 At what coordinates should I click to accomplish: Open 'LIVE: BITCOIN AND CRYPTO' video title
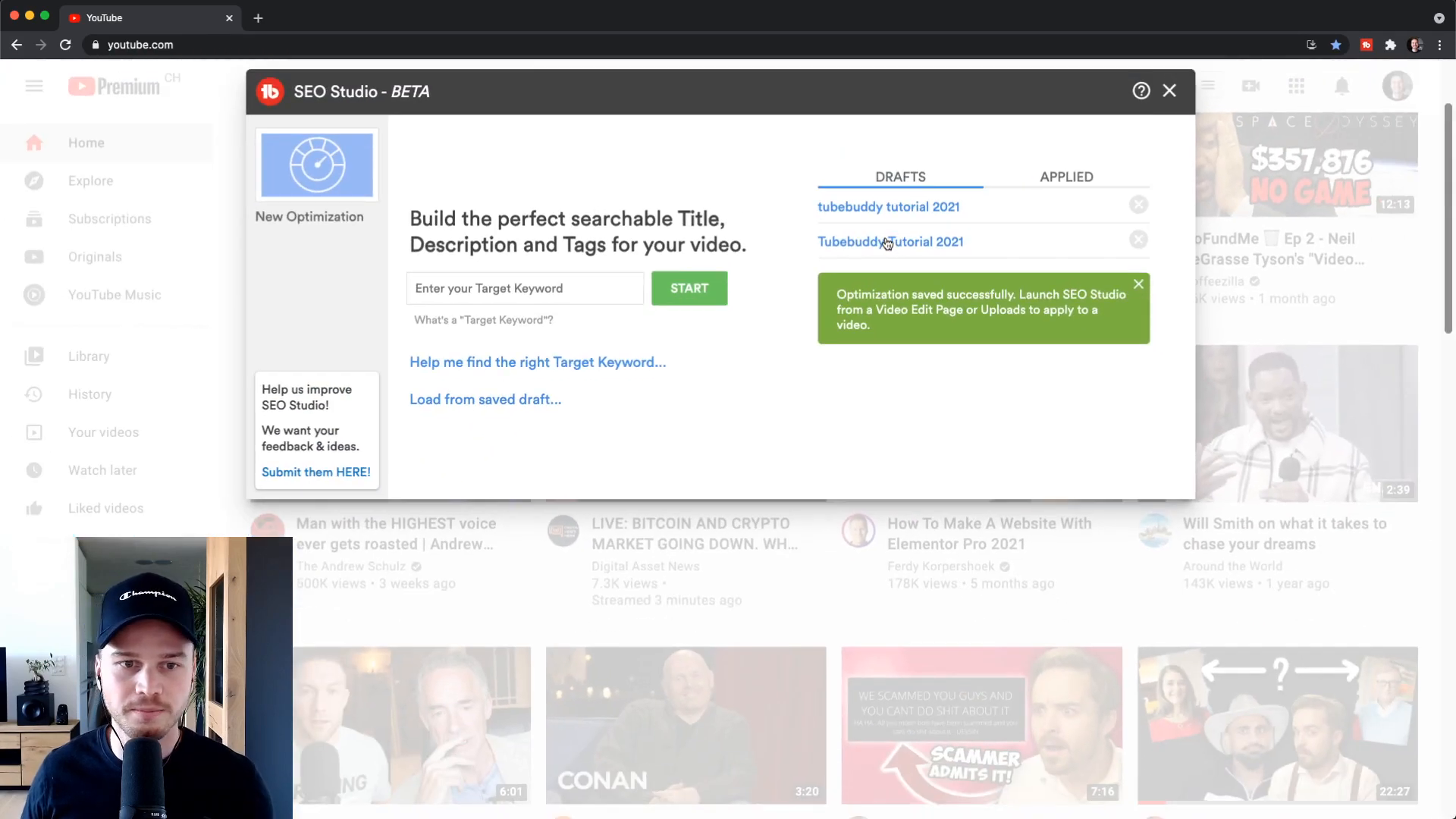695,534
